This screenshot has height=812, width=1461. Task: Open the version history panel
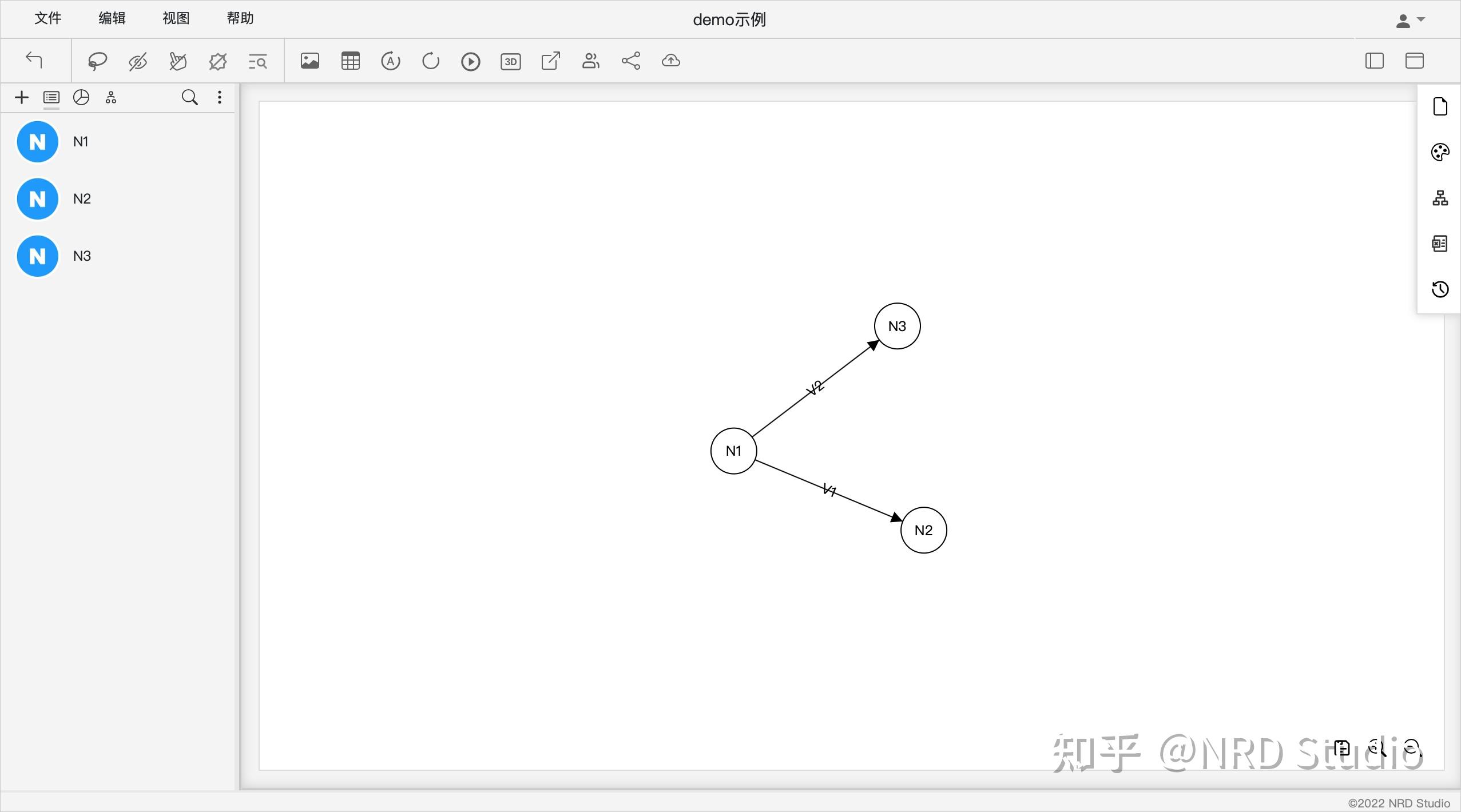[x=1440, y=289]
